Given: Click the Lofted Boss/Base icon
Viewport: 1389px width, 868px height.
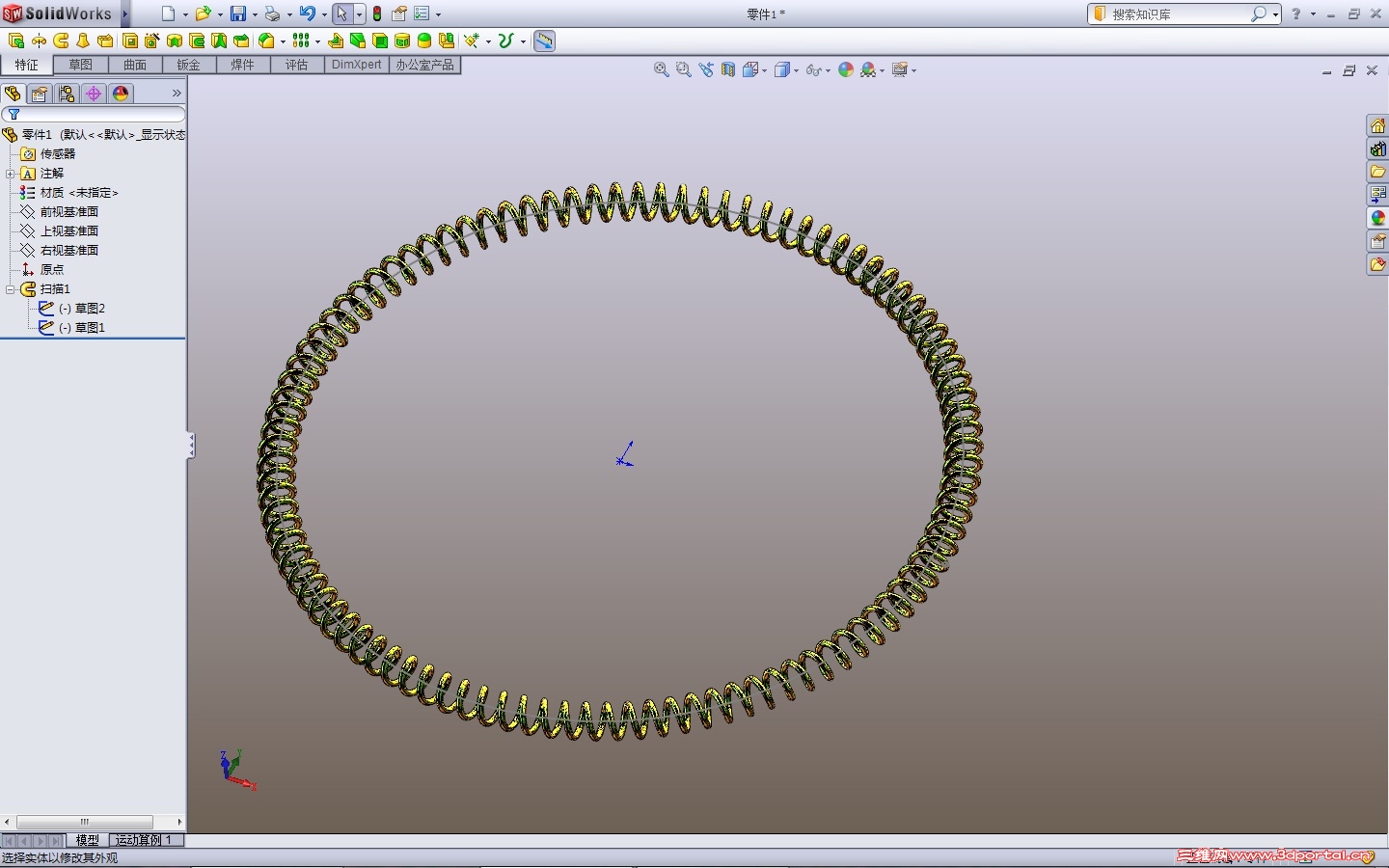Looking at the screenshot, I should (x=83, y=41).
